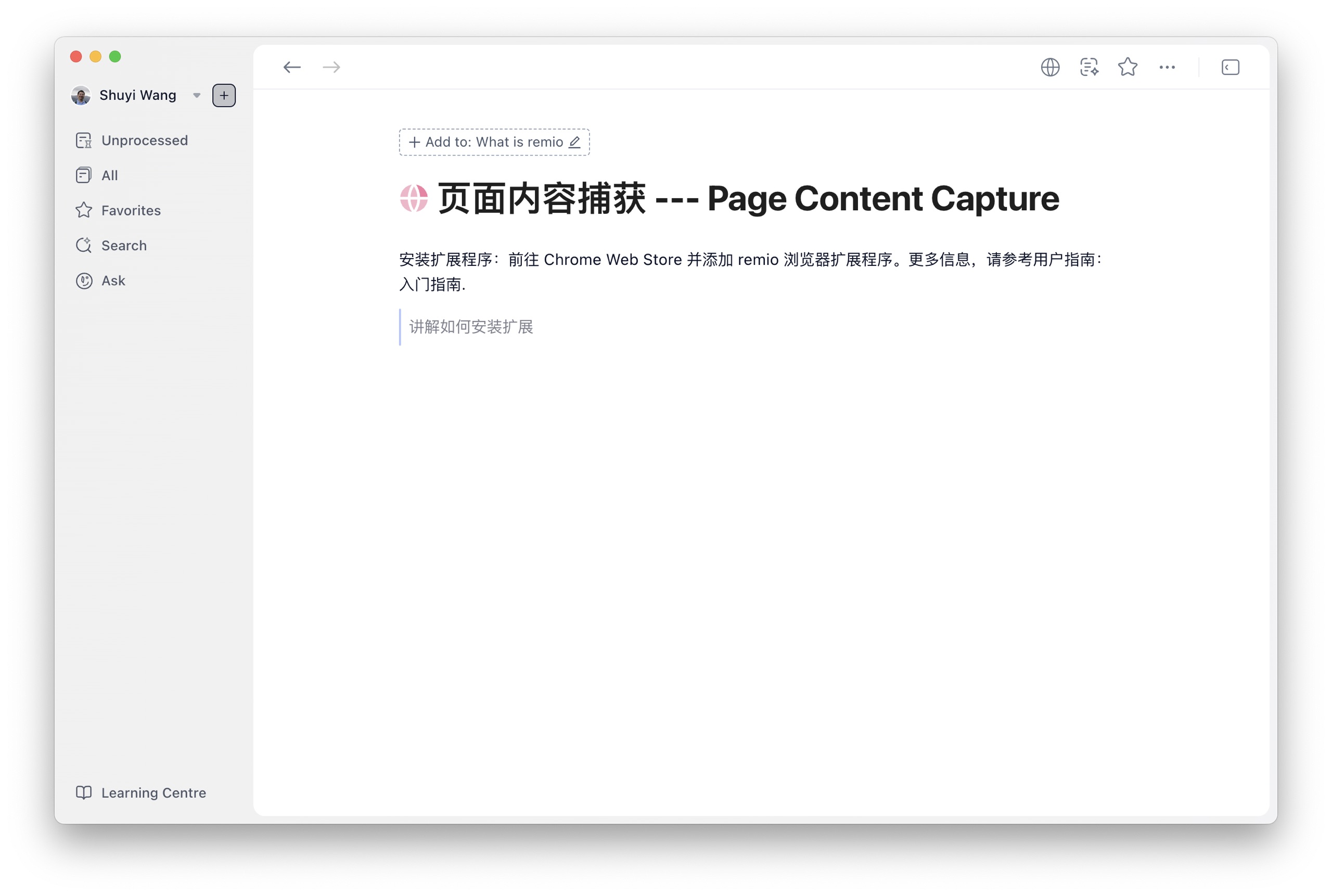Click the paragraph mentioning Chrome Web Store
The height and width of the screenshot is (896, 1332).
coord(750,272)
